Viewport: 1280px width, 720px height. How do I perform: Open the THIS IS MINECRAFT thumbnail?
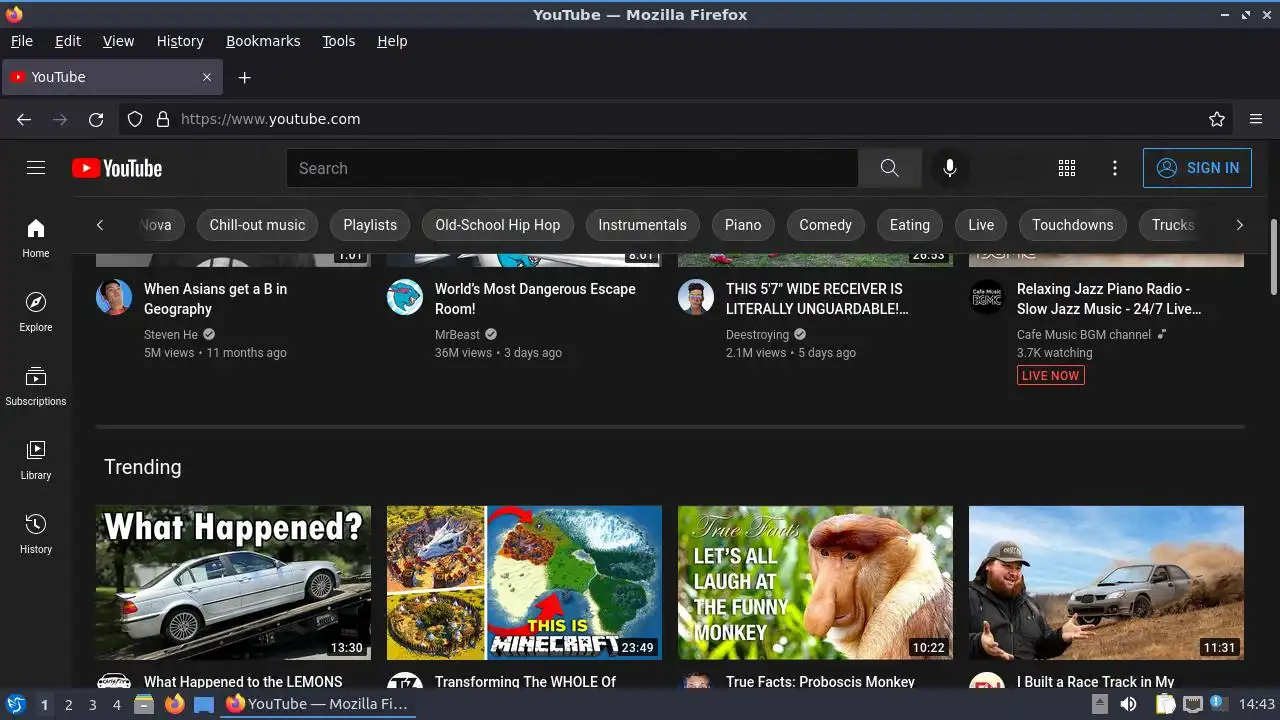[524, 582]
